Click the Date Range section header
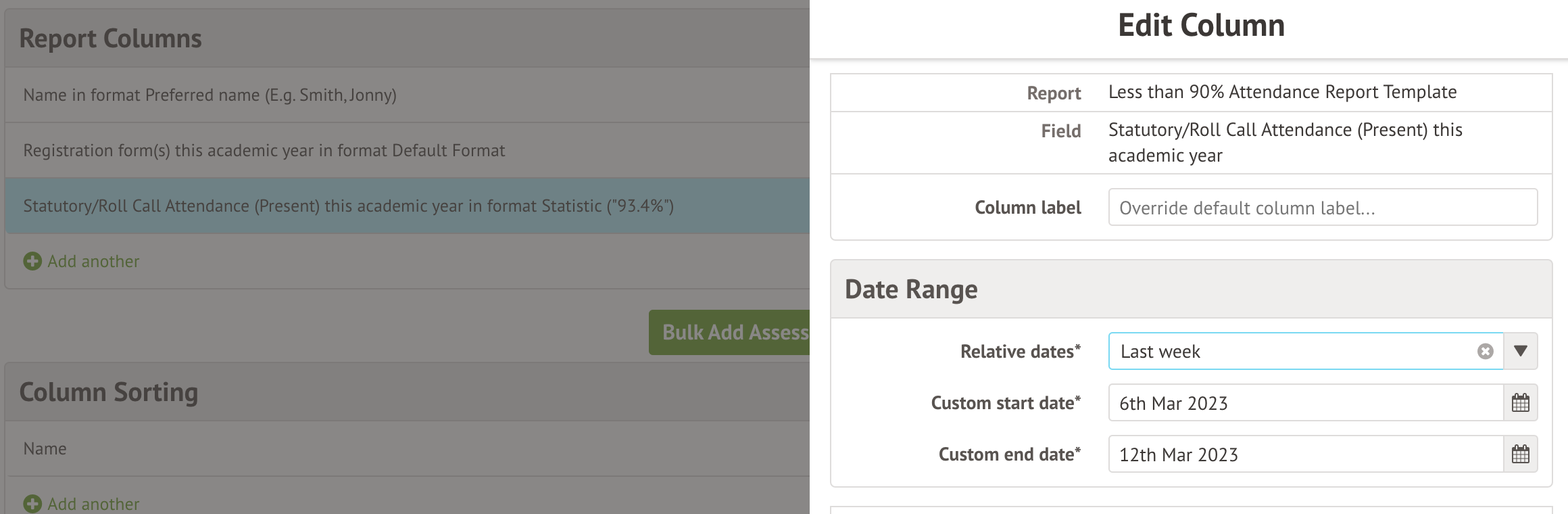 pyautogui.click(x=911, y=289)
